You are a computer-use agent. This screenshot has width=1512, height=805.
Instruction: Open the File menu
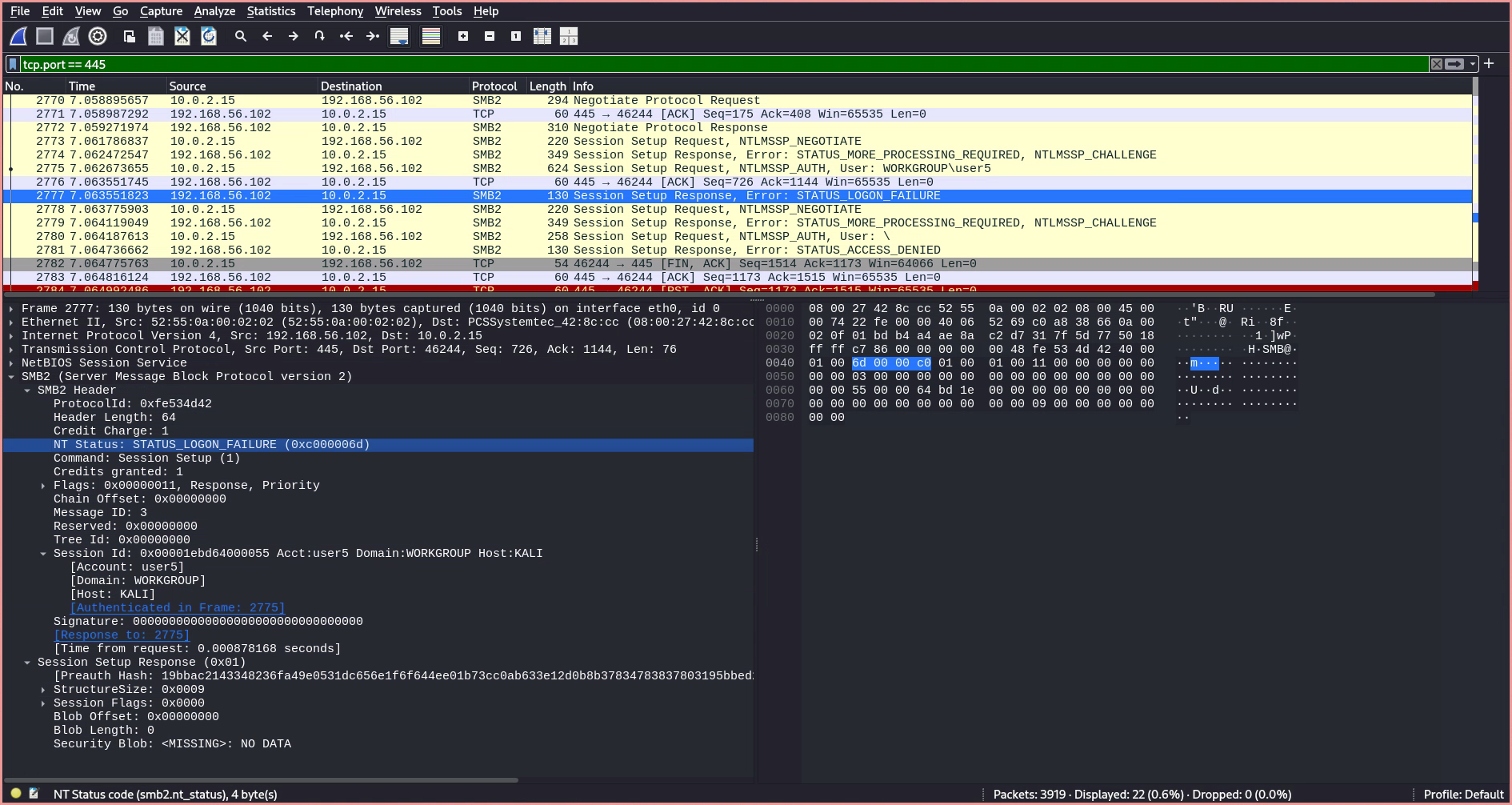click(20, 11)
